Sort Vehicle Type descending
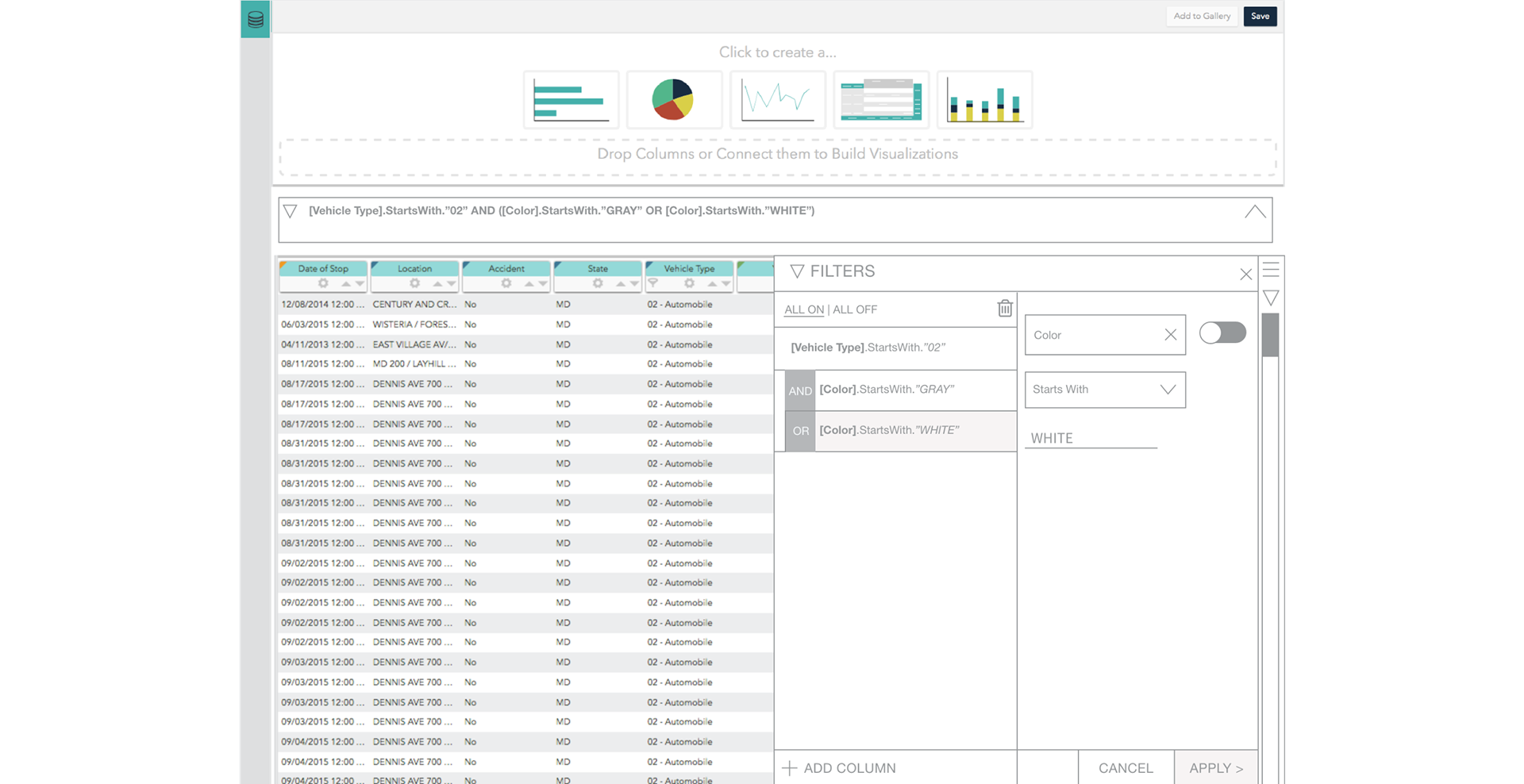Screen dimensions: 1524x784 point(725,283)
